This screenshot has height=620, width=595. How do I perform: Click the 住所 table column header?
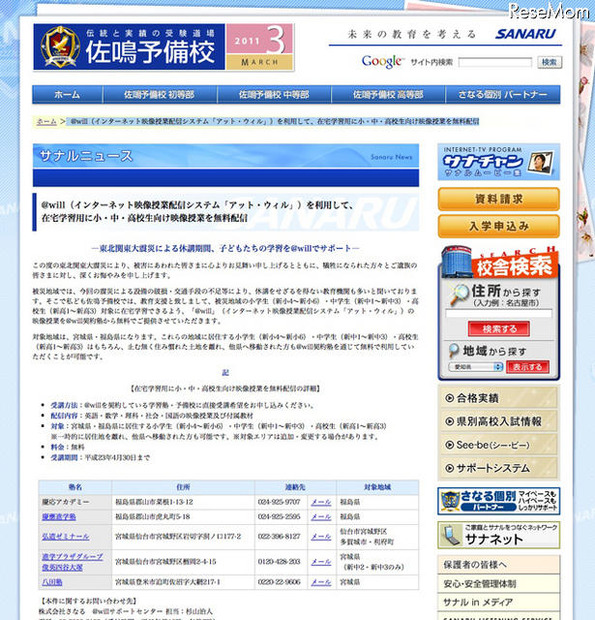click(x=183, y=487)
